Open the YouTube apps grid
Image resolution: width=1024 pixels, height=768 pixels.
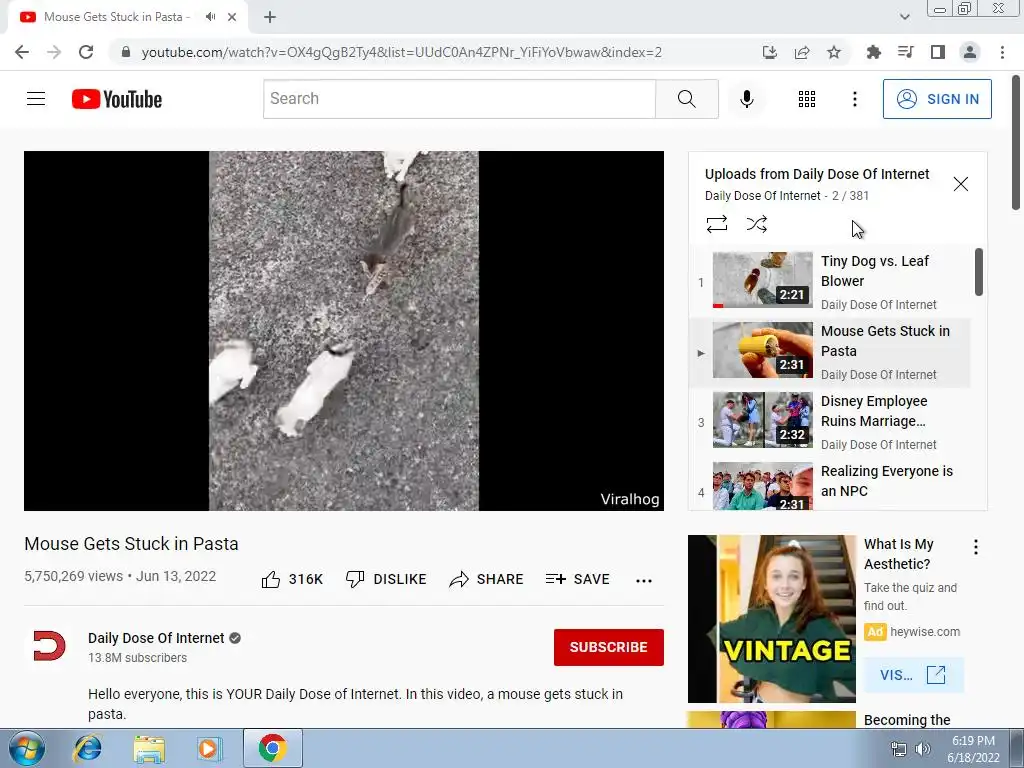(807, 99)
